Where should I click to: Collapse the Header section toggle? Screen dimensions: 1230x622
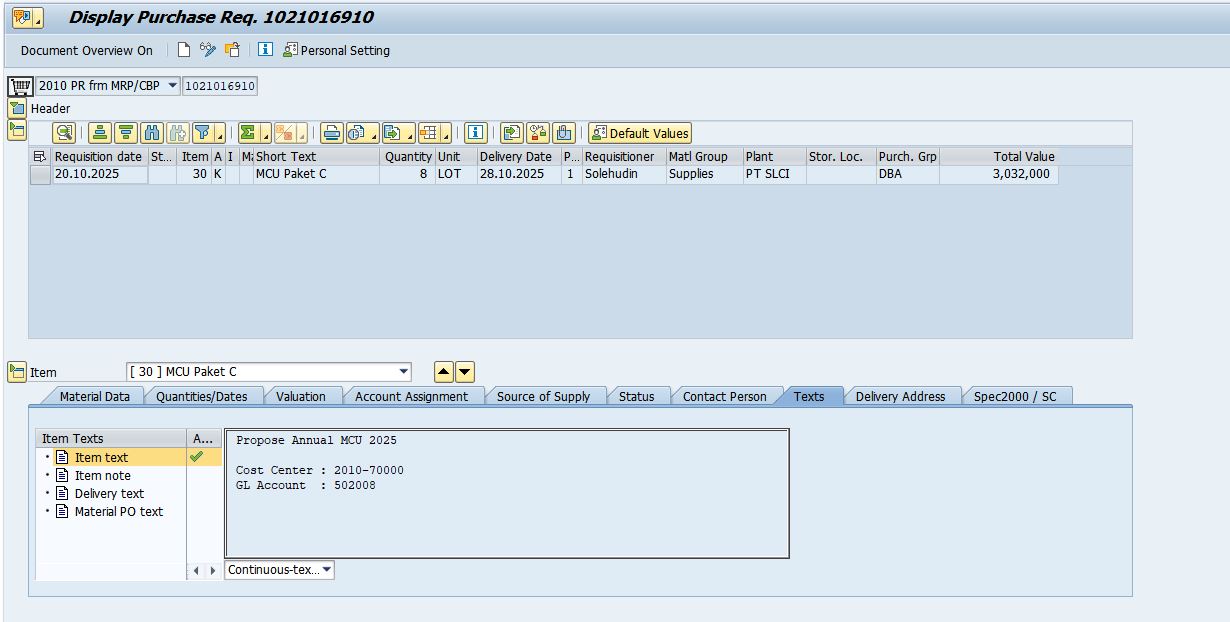17,108
